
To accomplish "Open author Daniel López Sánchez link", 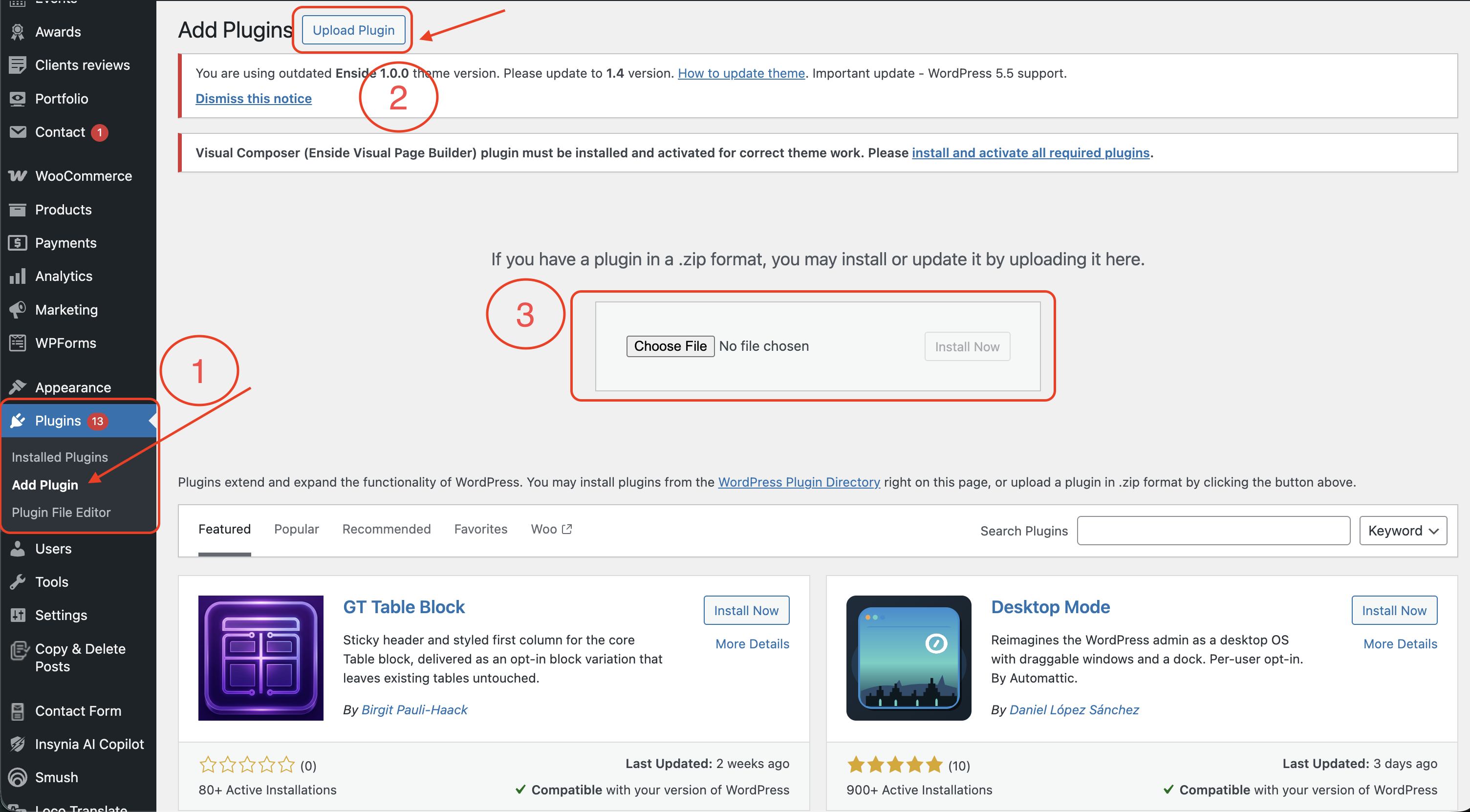I will pyautogui.click(x=1074, y=709).
